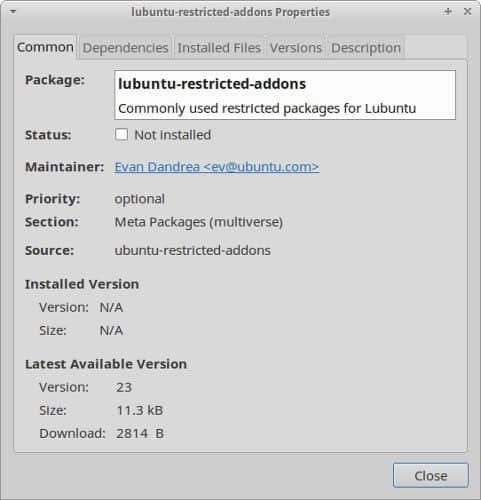This screenshot has height=500, width=481.
Task: Maximize the dialog using the plus icon
Action: click(448, 12)
